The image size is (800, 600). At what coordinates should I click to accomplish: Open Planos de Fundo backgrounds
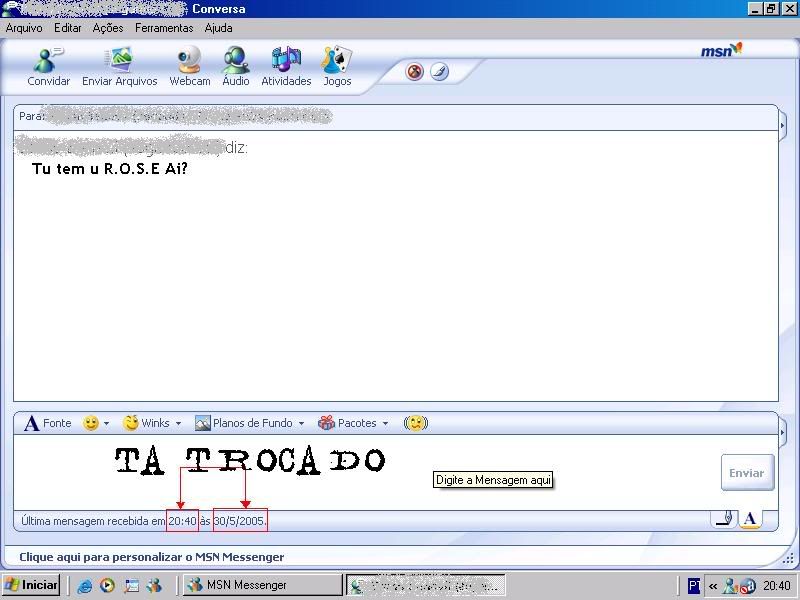243,423
